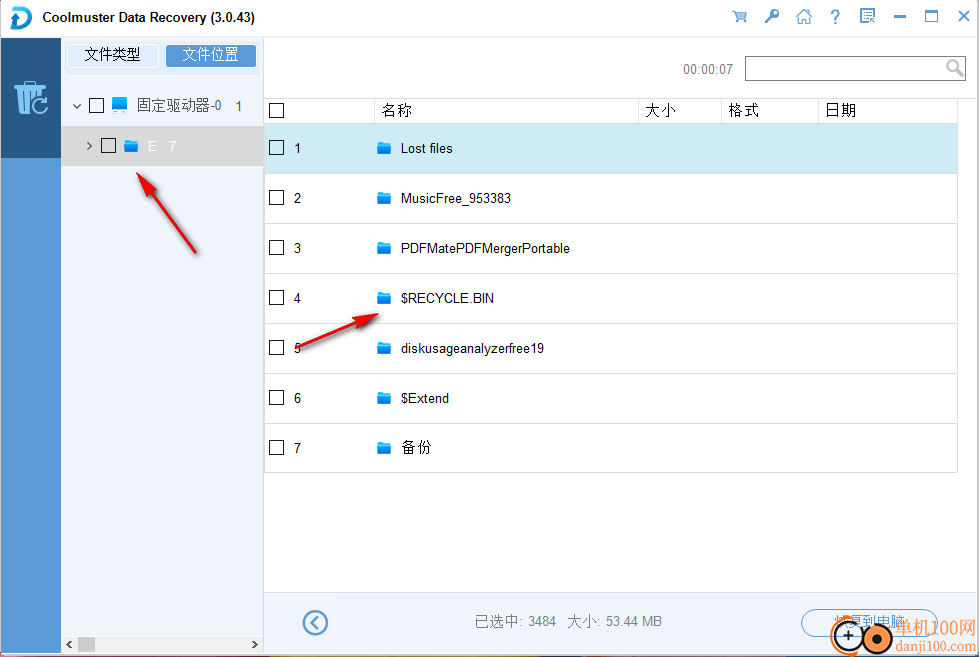Click the diskusageanalyzerfree19 folder icon
979x657 pixels.
tap(384, 348)
